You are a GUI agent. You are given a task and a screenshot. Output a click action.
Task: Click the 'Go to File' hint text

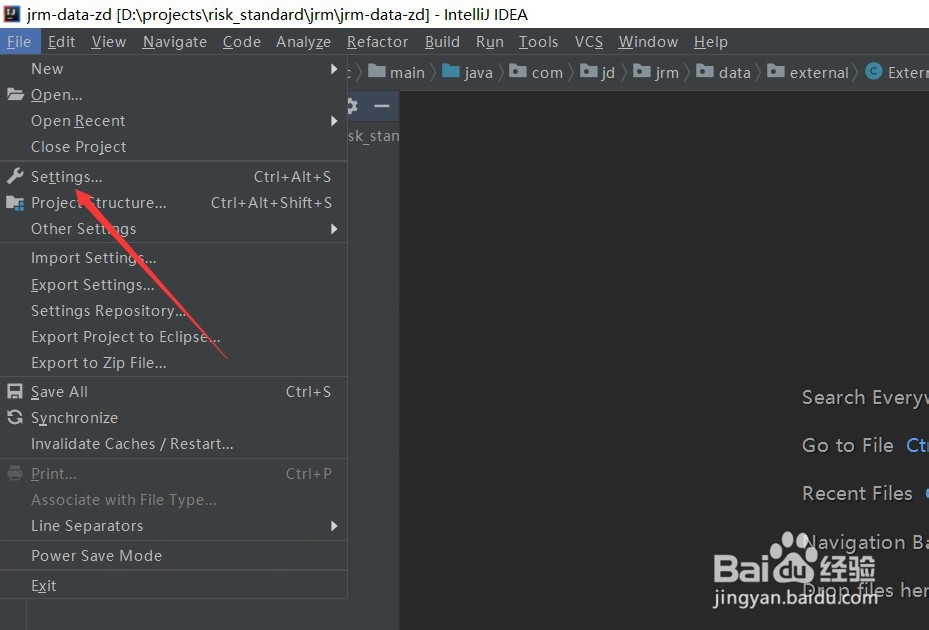pyautogui.click(x=847, y=445)
